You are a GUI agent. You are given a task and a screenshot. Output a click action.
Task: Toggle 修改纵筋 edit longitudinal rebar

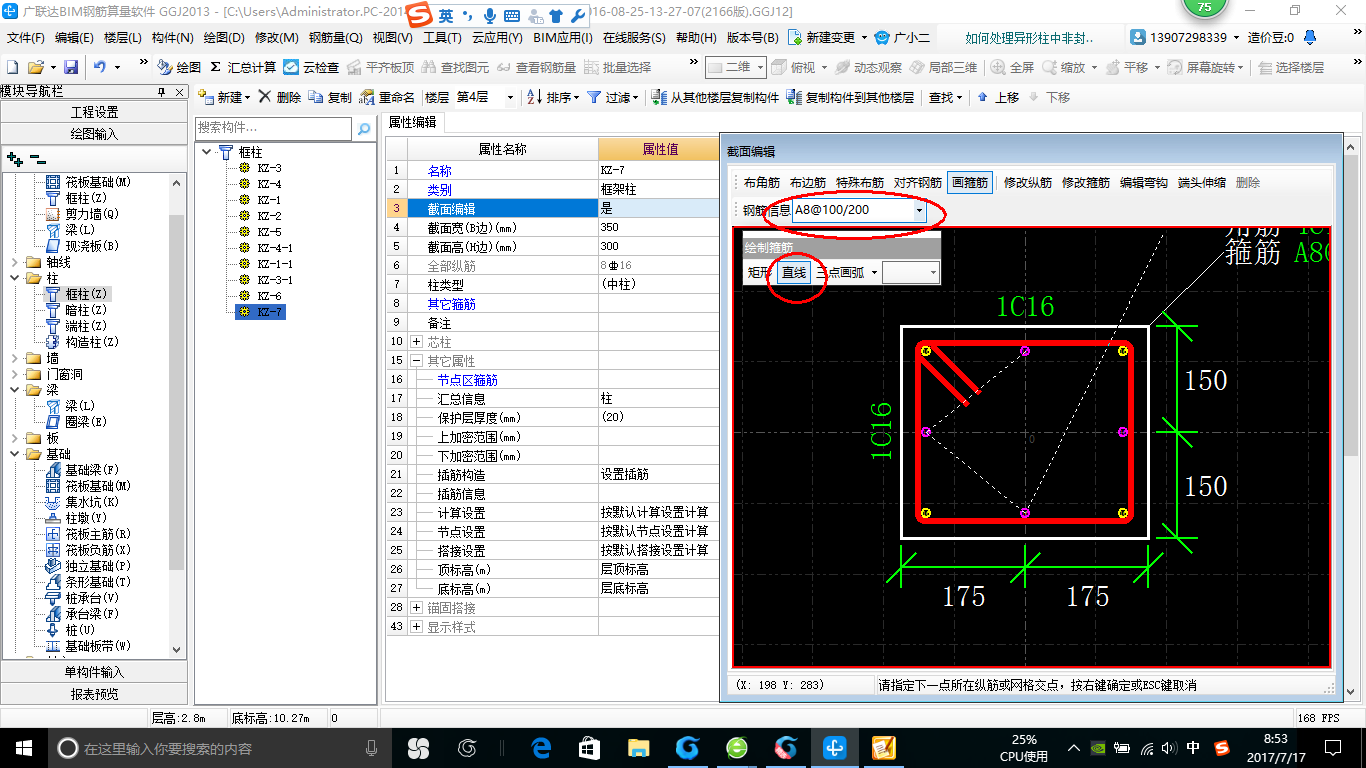[x=1028, y=183]
